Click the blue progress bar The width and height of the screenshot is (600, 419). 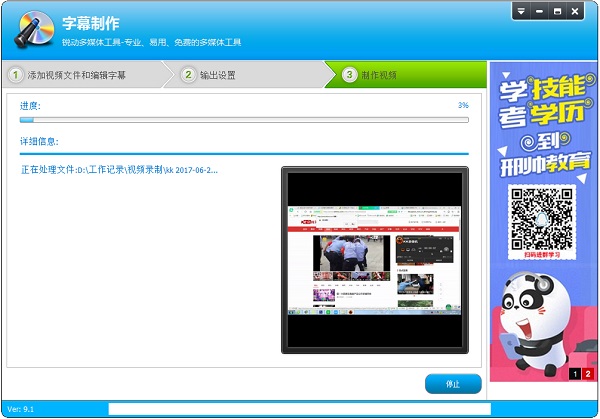tap(244, 120)
